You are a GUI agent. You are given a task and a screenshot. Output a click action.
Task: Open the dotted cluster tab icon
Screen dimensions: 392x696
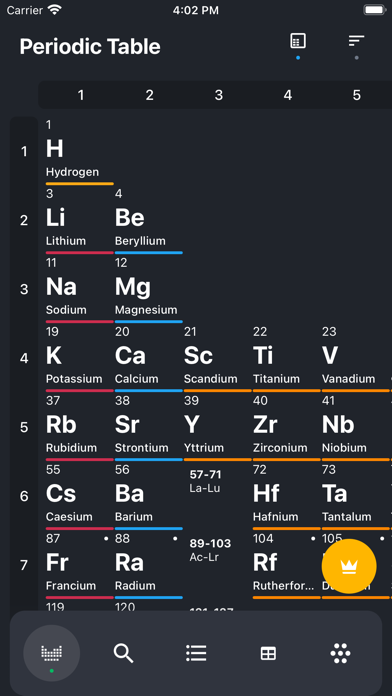pyautogui.click(x=341, y=653)
